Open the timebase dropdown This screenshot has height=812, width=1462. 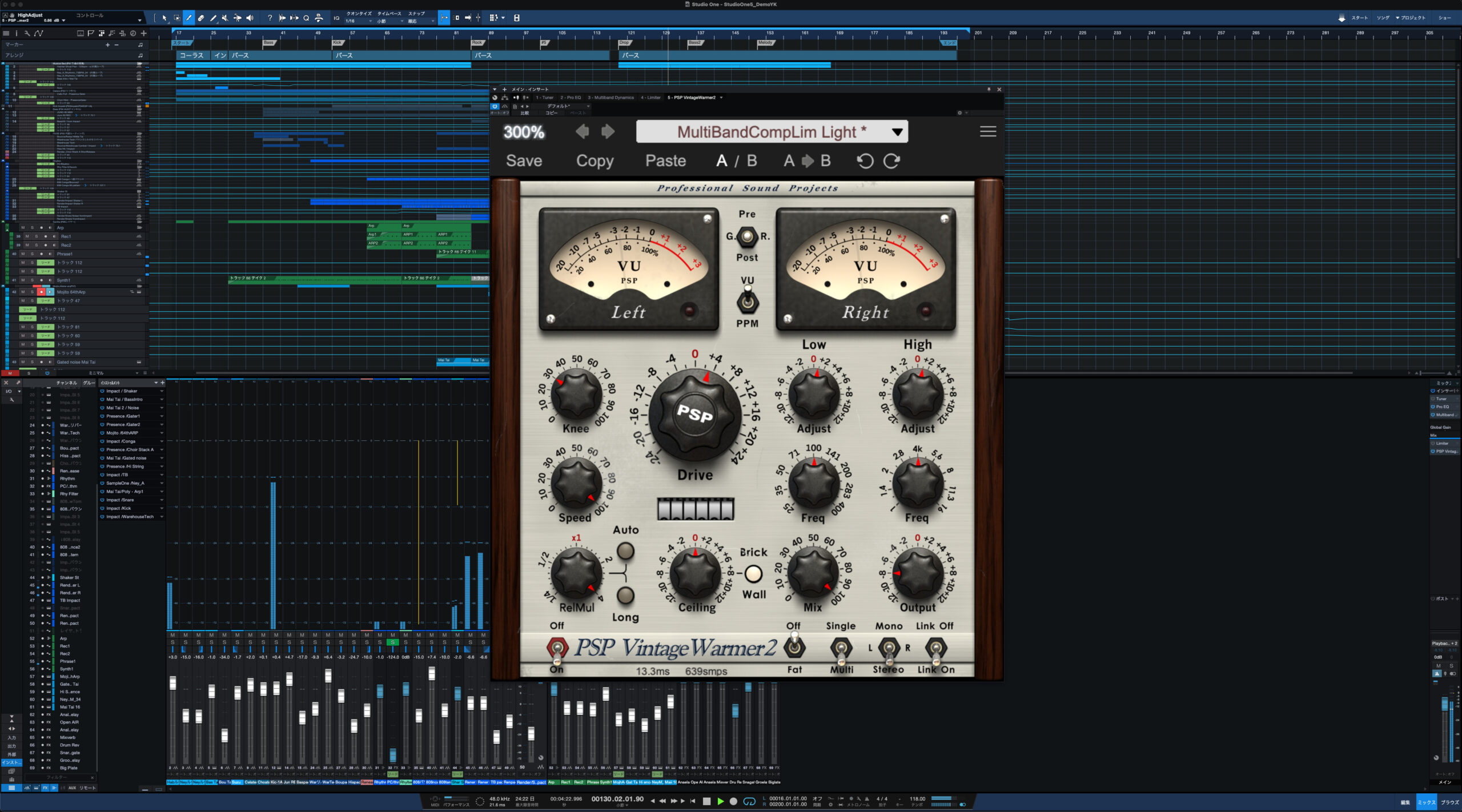pos(390,21)
